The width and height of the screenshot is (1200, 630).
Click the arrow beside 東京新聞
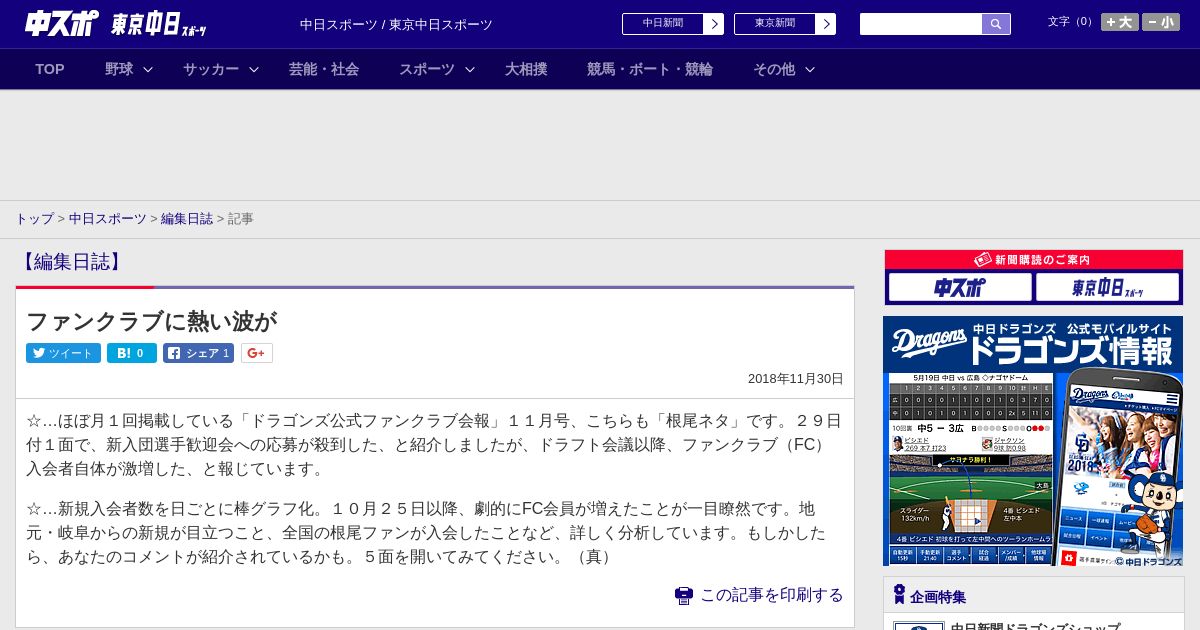point(826,24)
